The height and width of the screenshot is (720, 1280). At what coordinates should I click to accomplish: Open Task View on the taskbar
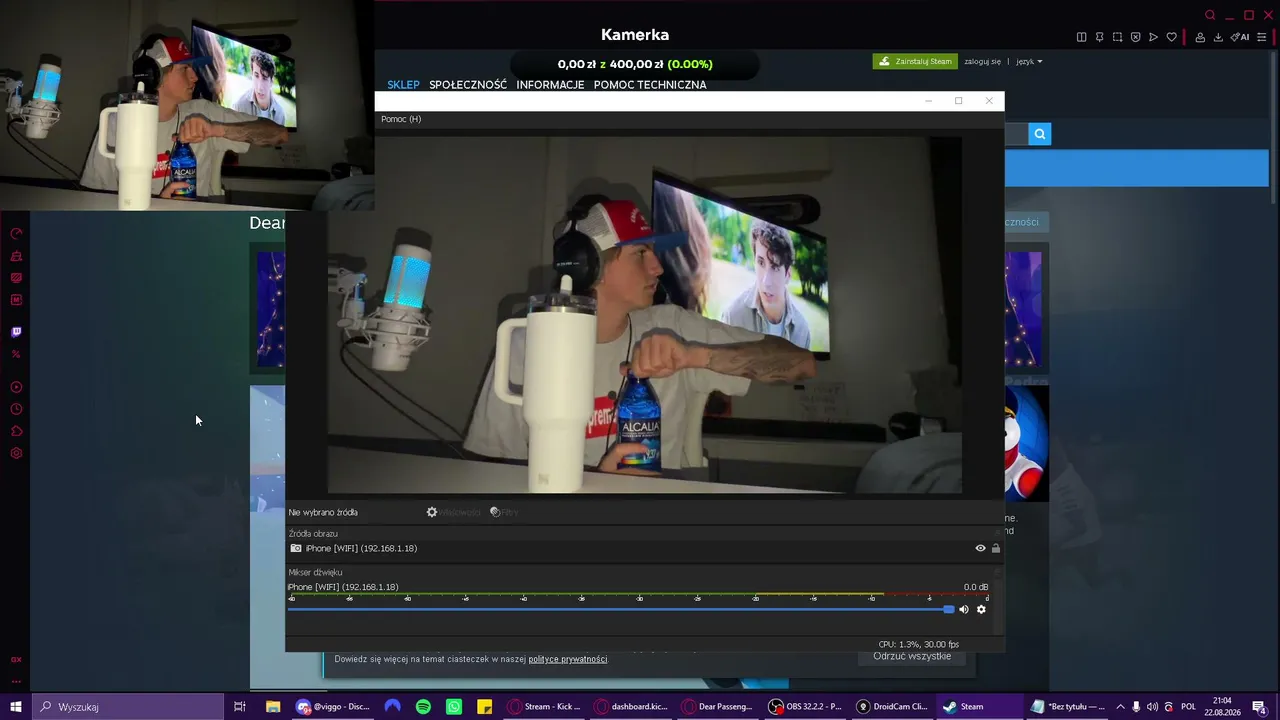click(240, 707)
